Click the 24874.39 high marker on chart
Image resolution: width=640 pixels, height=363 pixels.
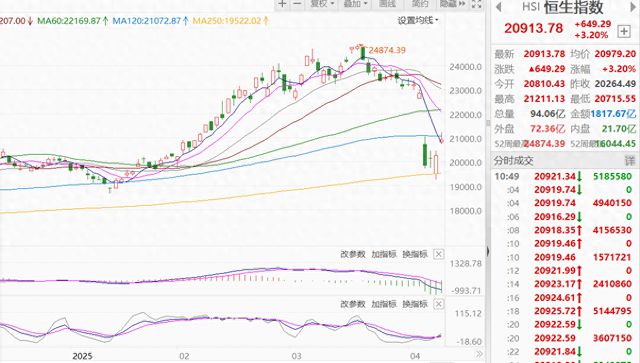pyautogui.click(x=387, y=50)
